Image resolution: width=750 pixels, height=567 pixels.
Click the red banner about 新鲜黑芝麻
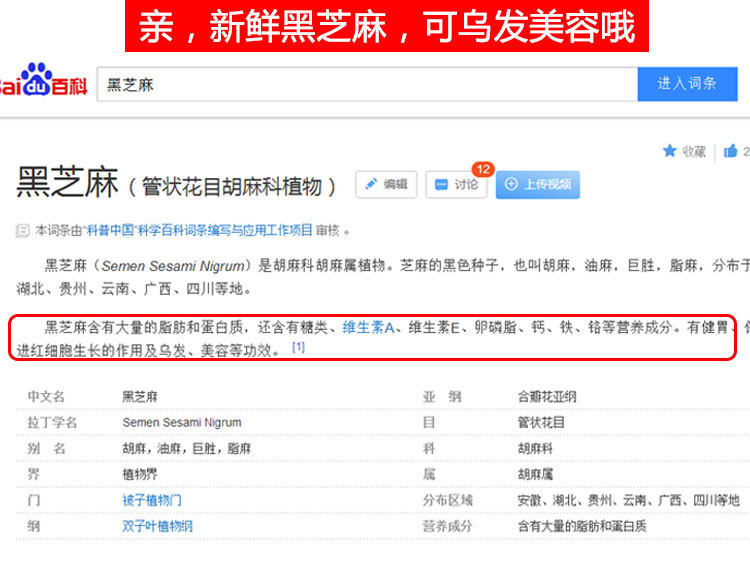[386, 26]
